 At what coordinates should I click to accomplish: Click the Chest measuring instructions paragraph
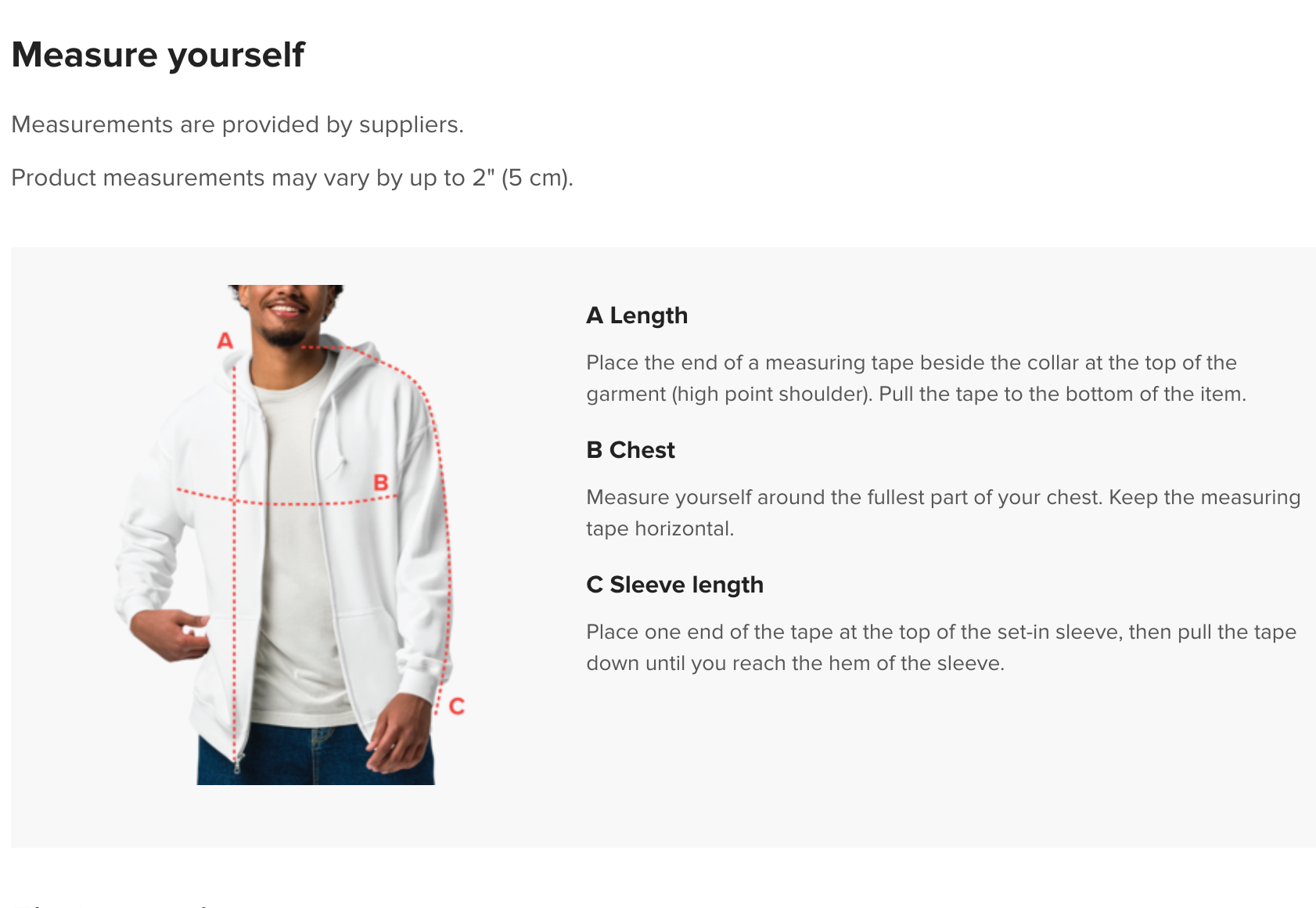coord(944,513)
